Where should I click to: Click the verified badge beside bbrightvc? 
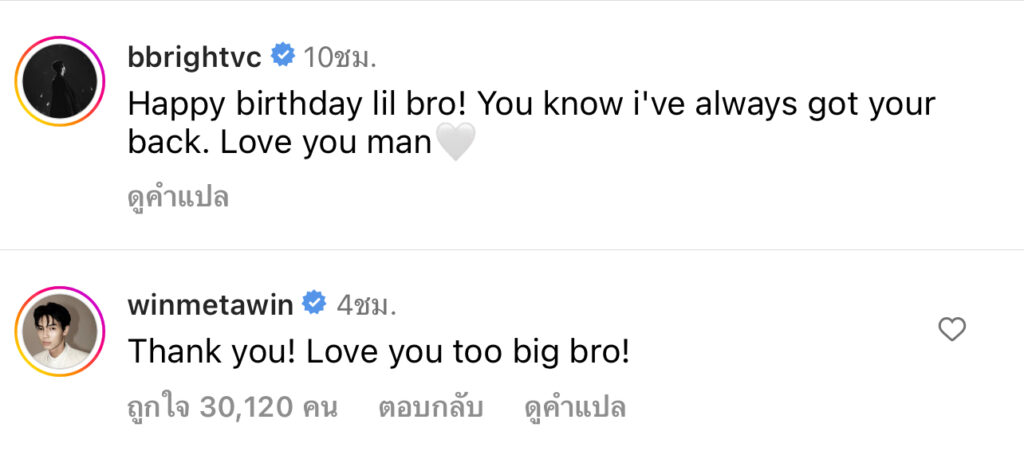click(x=283, y=57)
